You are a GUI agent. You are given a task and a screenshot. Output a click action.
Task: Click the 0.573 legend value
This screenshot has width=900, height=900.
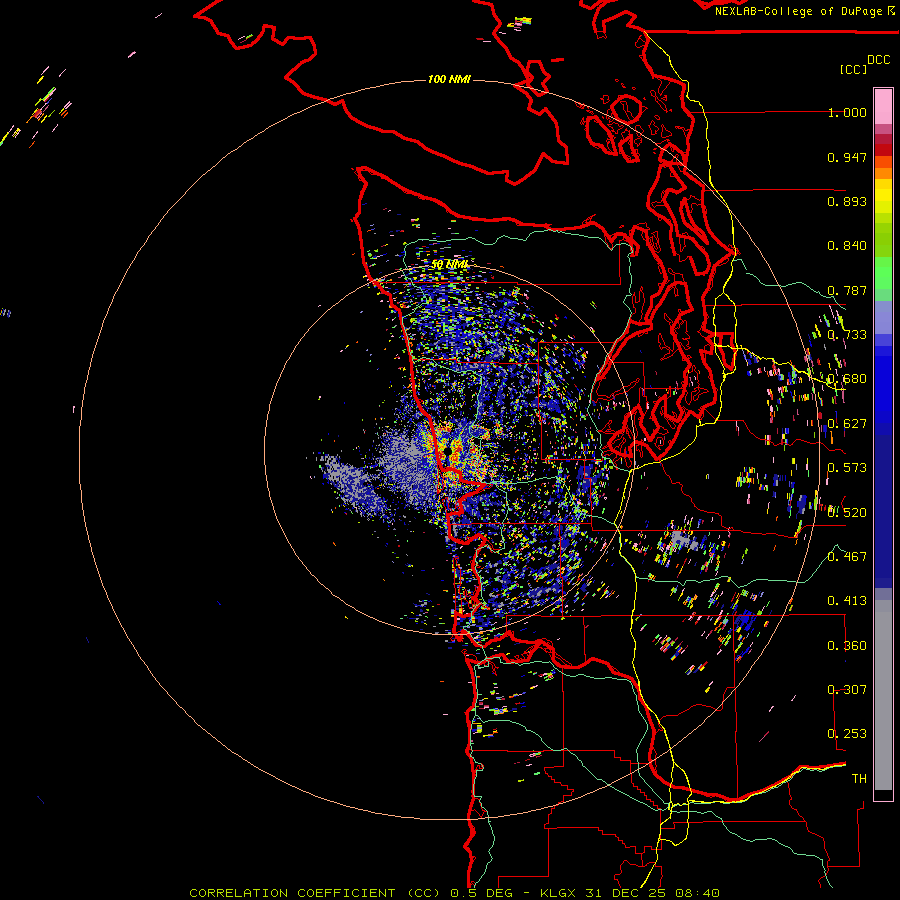click(847, 468)
